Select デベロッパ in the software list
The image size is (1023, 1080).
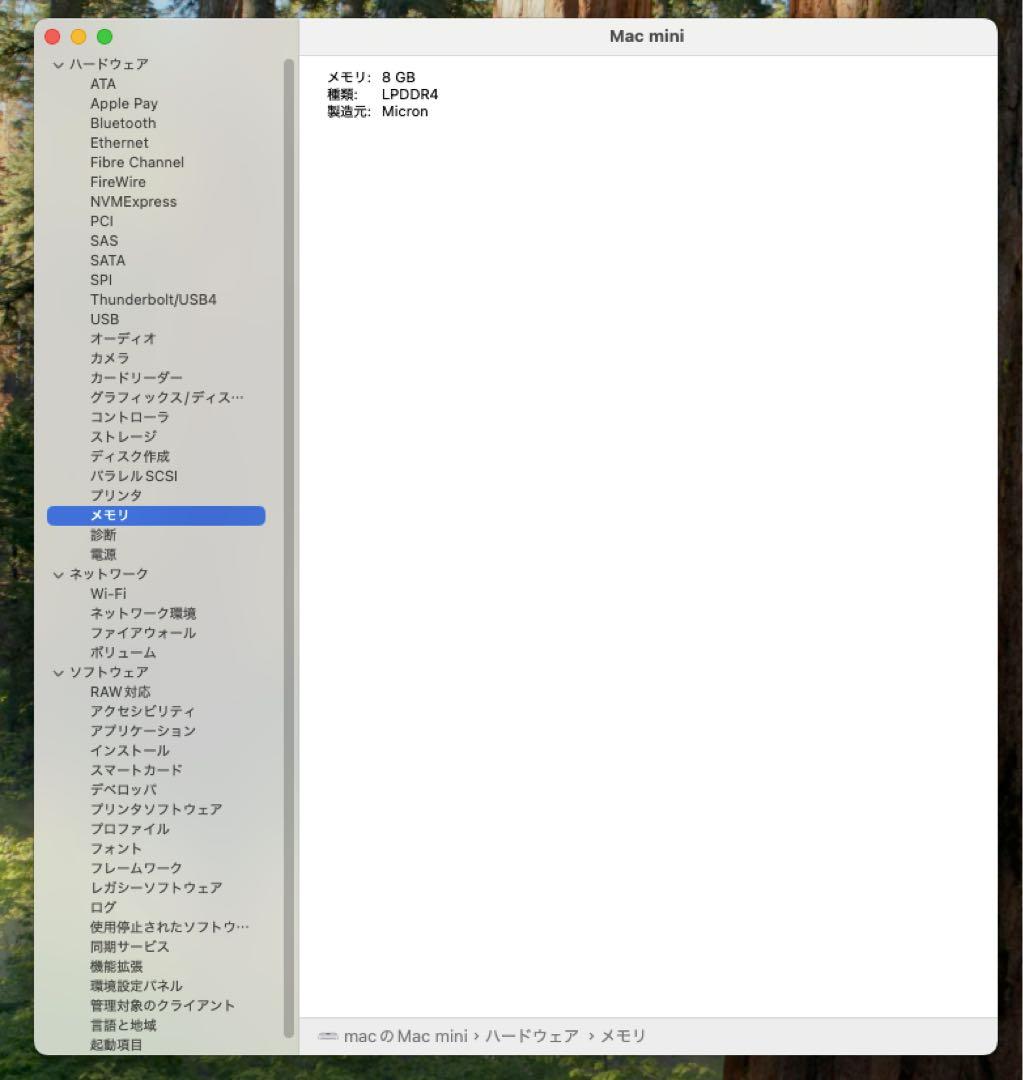point(123,790)
